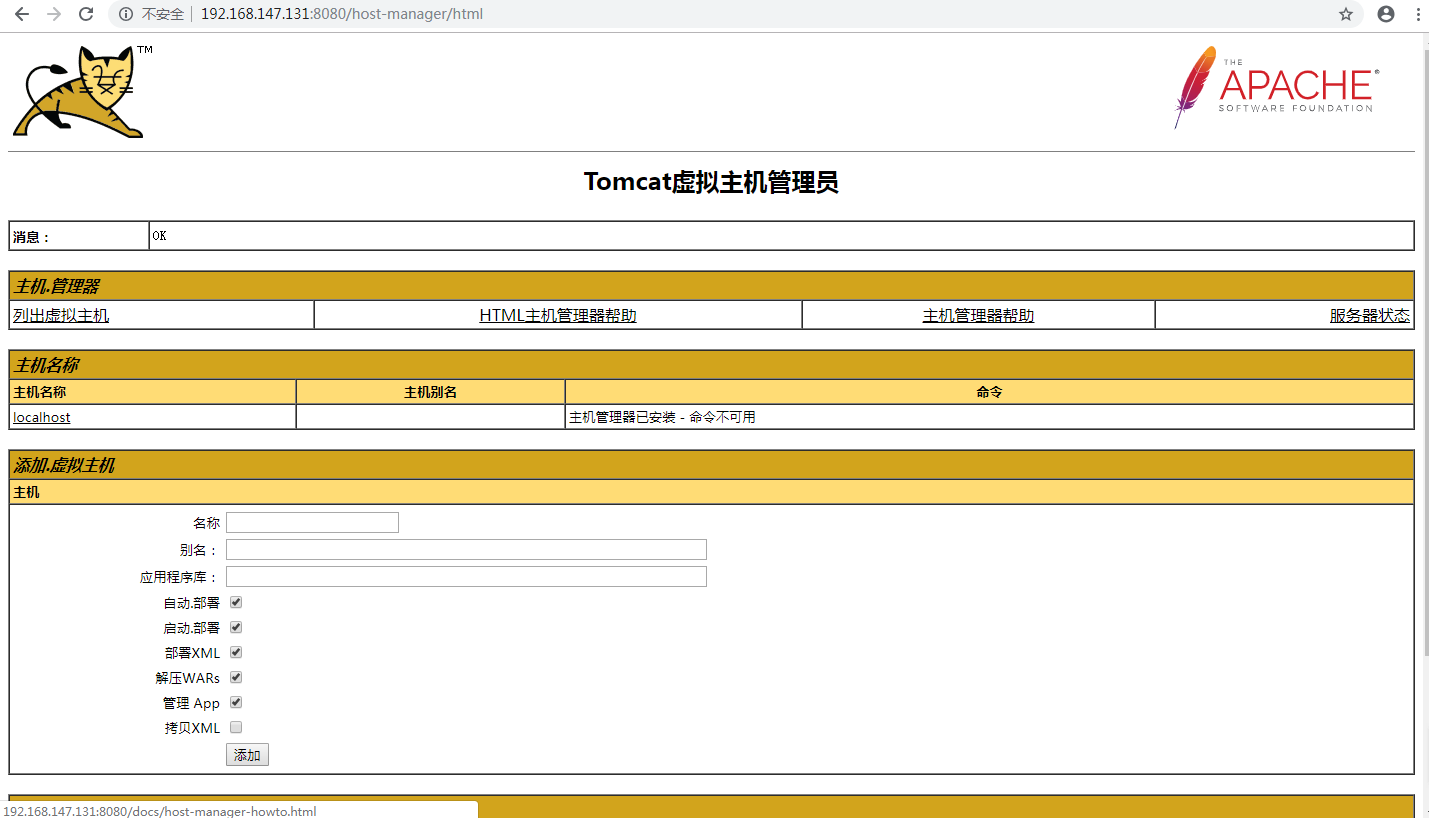
Task: Click the page vertical scrollbar
Action: pos(1424,355)
